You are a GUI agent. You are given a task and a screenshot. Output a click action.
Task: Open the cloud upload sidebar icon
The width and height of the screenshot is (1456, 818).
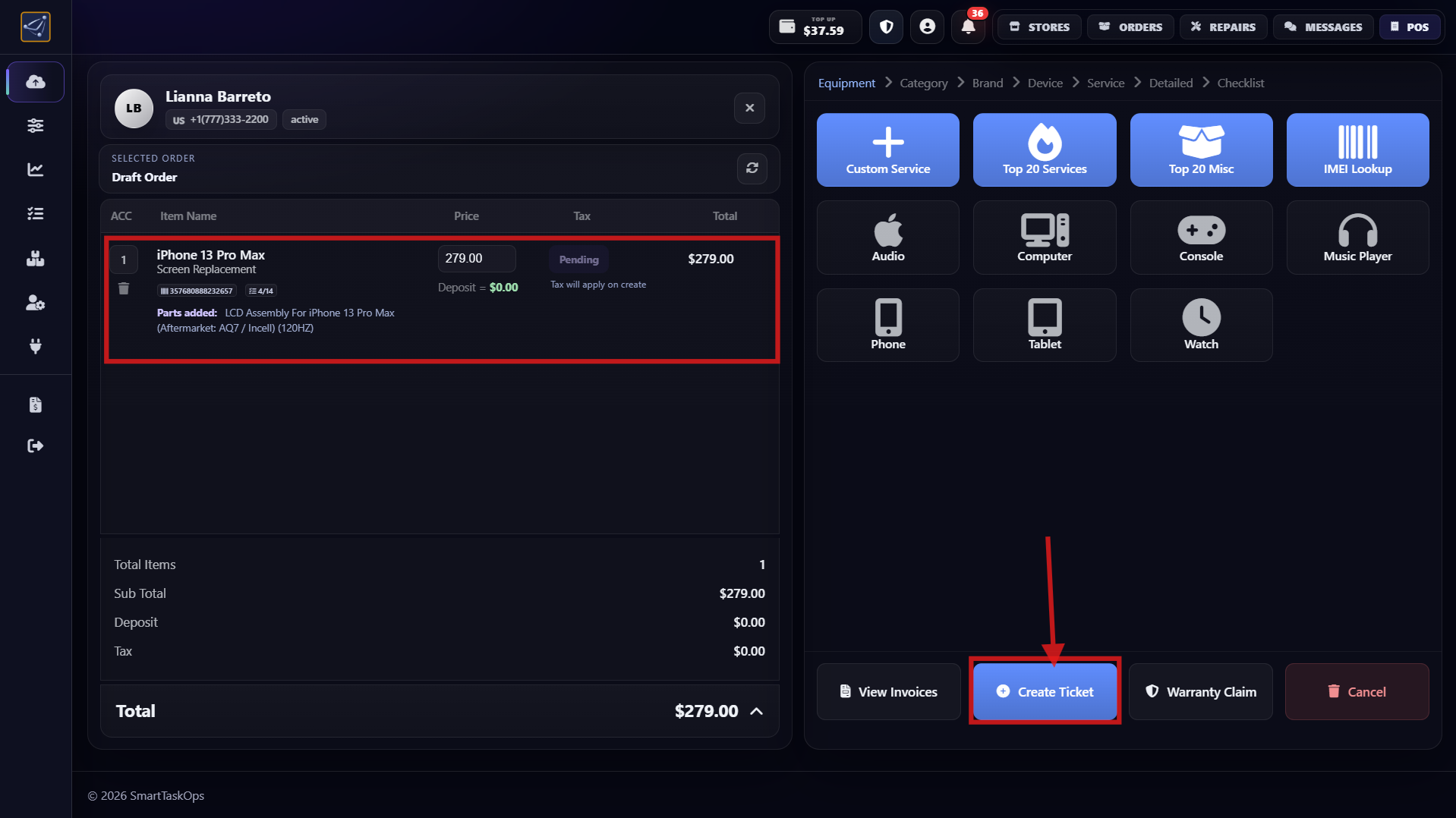pyautogui.click(x=36, y=82)
